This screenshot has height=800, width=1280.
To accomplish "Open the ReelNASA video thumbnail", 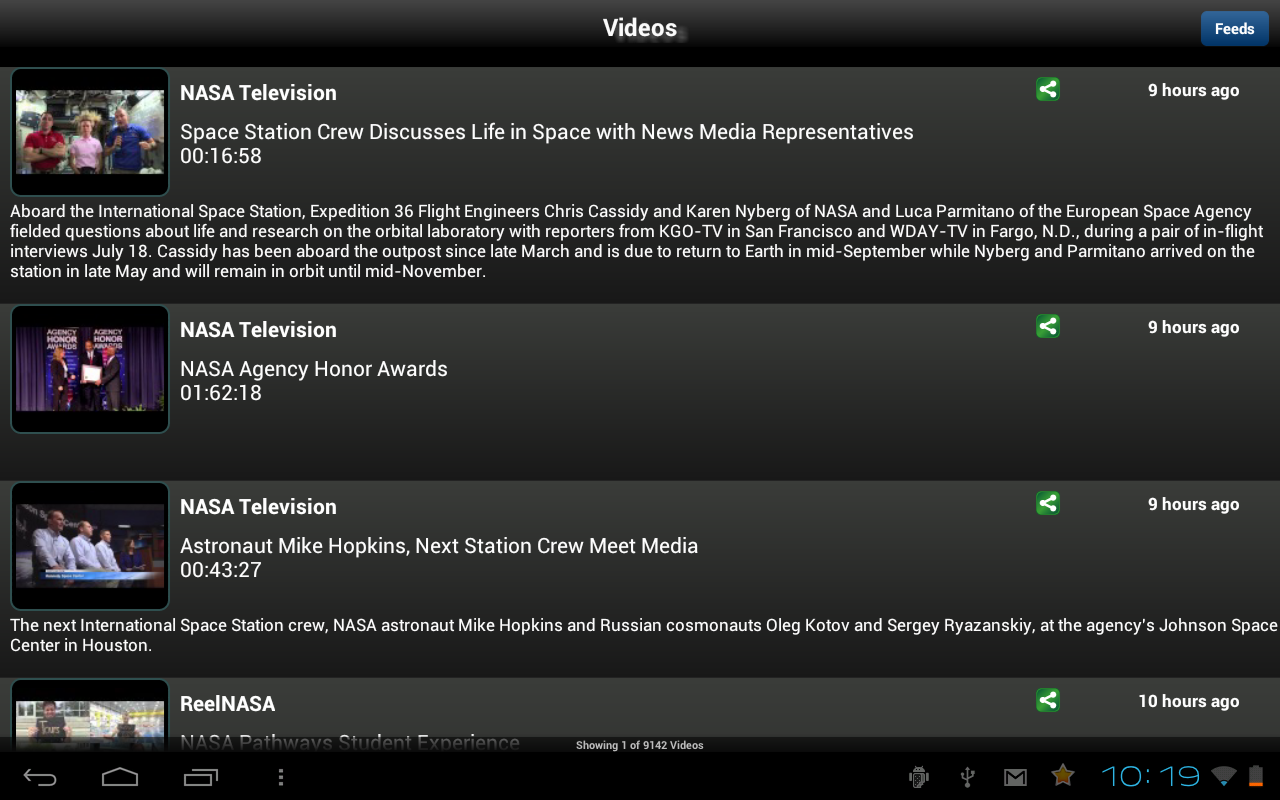I will pyautogui.click(x=90, y=715).
